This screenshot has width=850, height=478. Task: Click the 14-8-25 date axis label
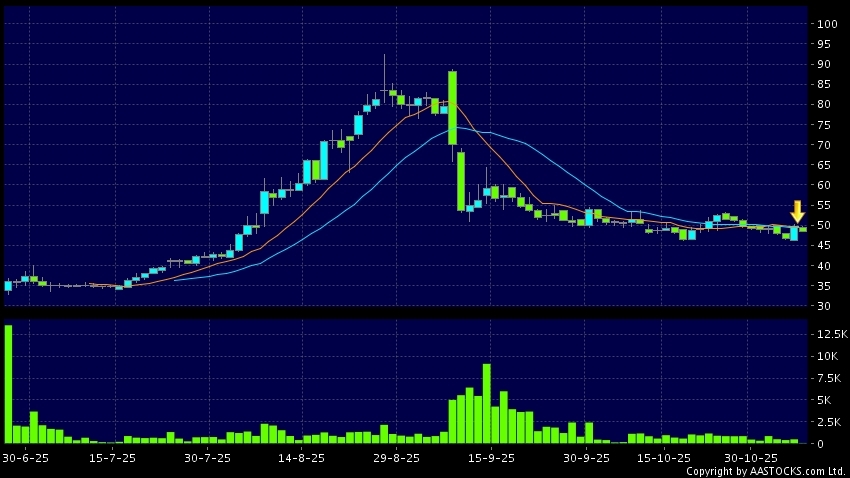point(301,457)
